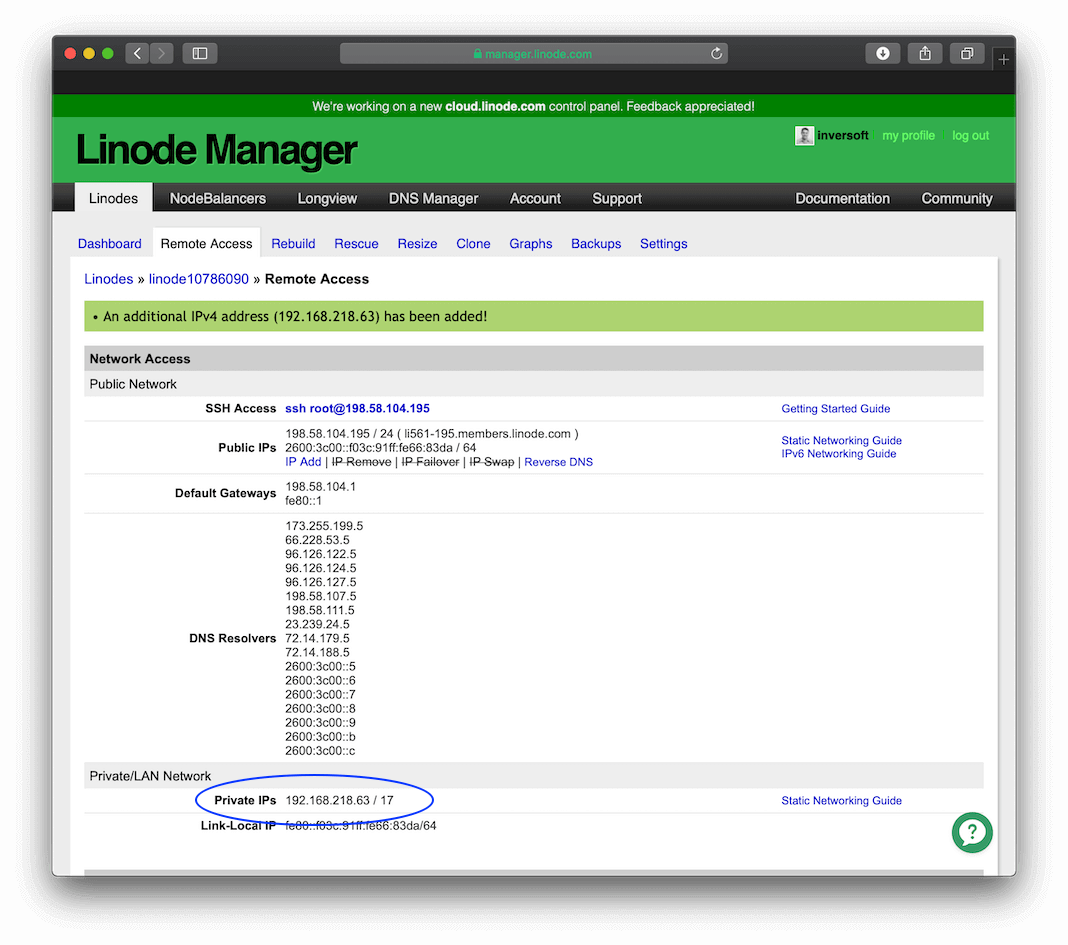
Task: Open Static Networking Guide beside Public IPs
Action: [841, 440]
